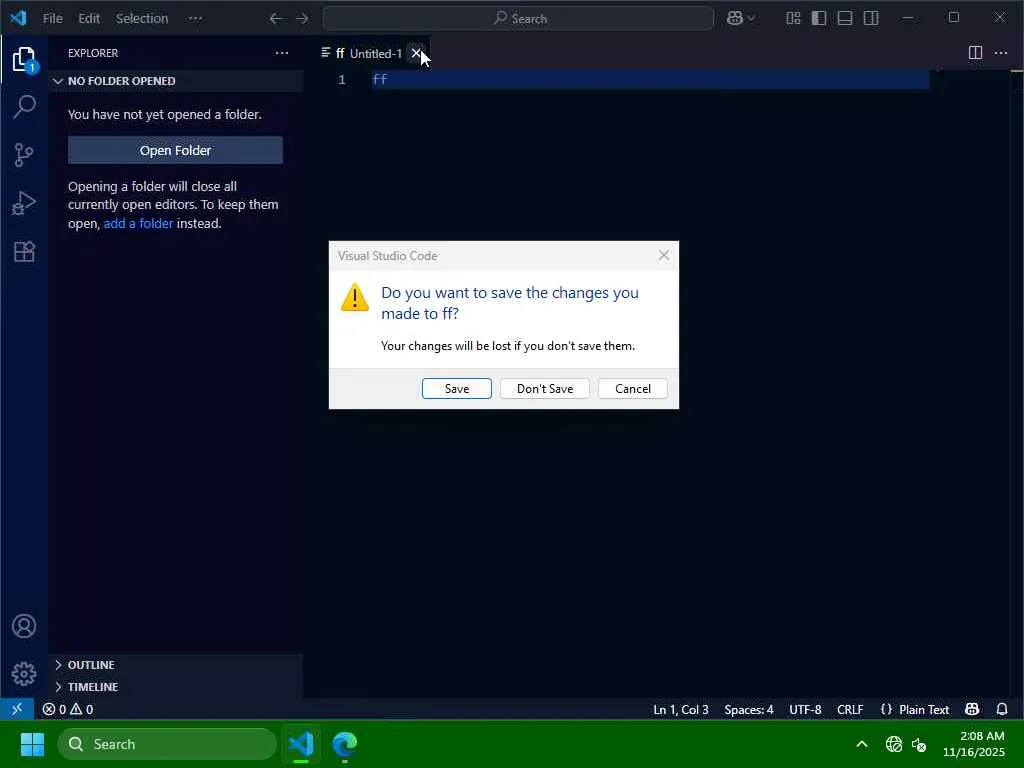Click the VS Code taskbar icon
This screenshot has height=768, width=1024.
tap(301, 744)
